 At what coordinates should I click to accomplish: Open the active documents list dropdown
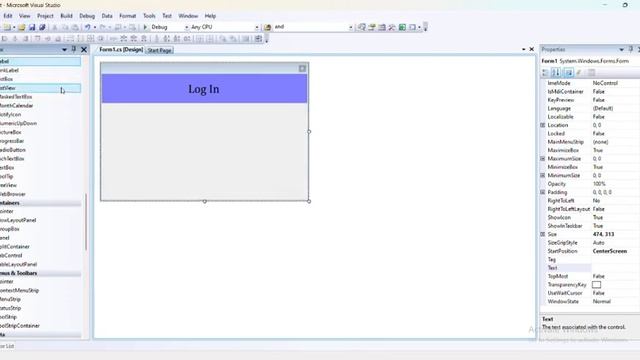point(524,49)
